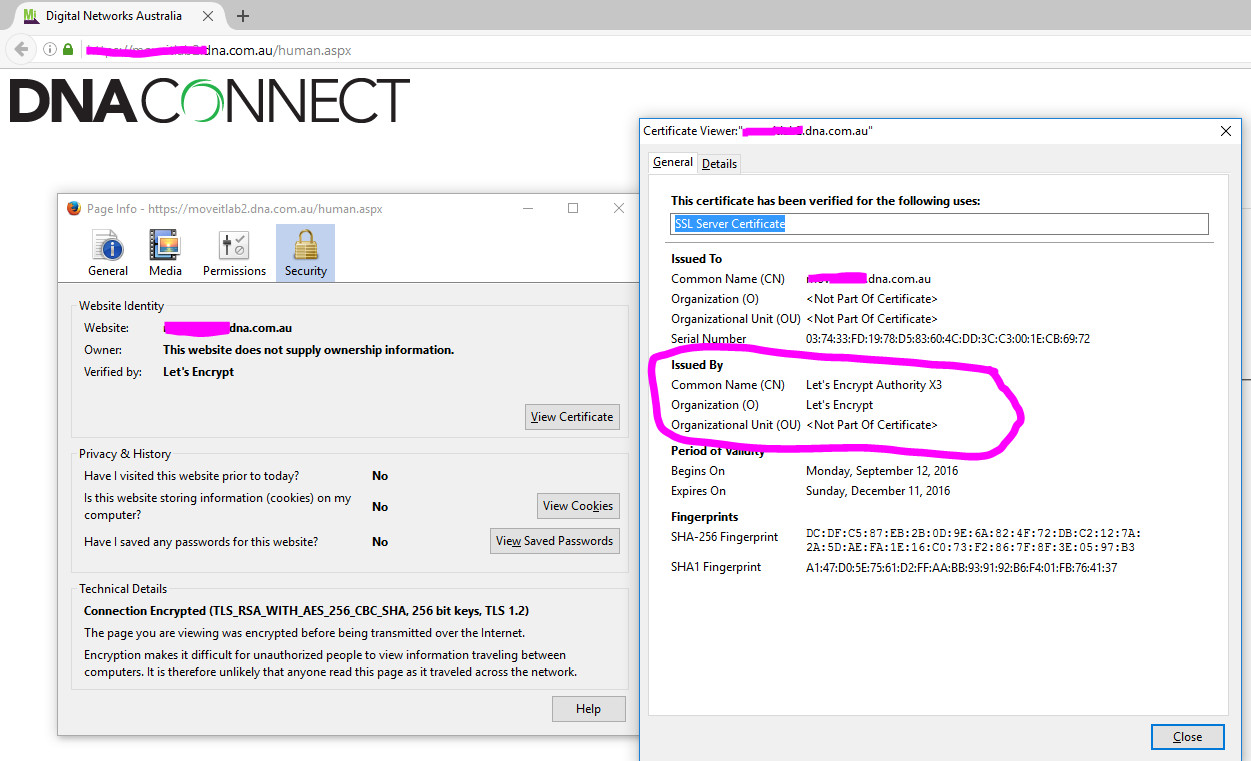Viewport: 1251px width, 761px height.
Task: Open the Security pane in Page Info
Action: 306,253
